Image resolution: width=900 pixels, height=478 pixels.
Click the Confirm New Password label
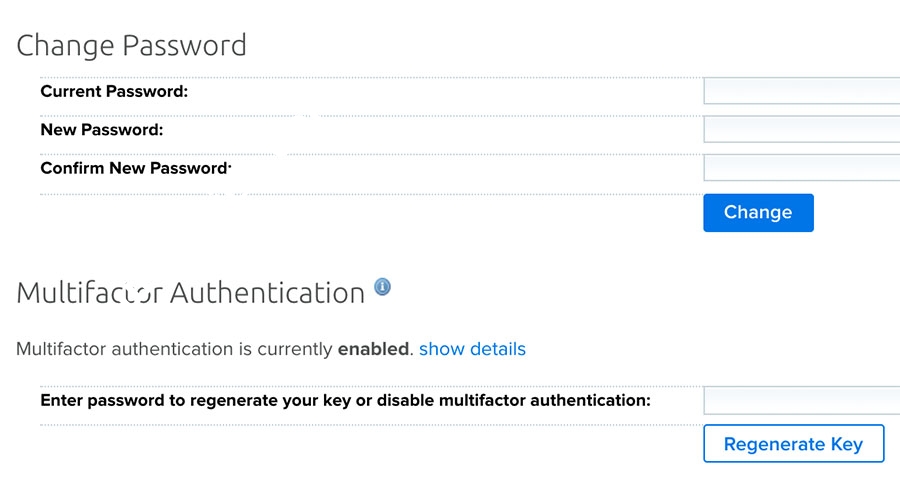click(x=135, y=168)
